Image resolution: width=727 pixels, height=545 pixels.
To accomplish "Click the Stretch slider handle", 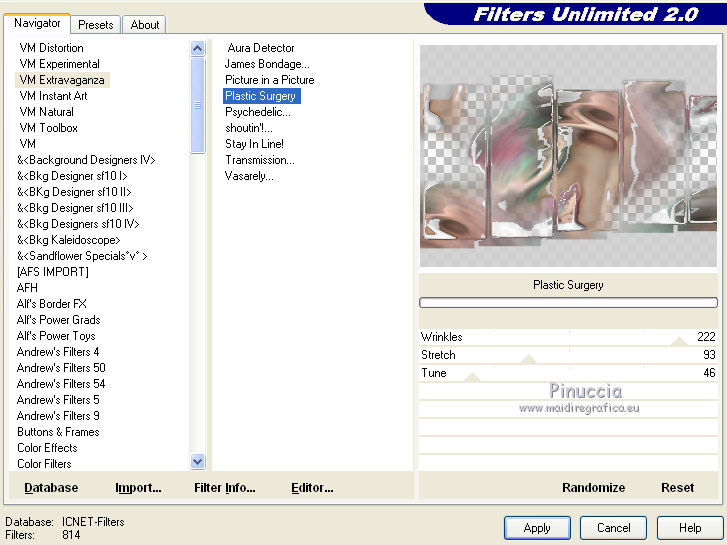I will click(x=528, y=359).
